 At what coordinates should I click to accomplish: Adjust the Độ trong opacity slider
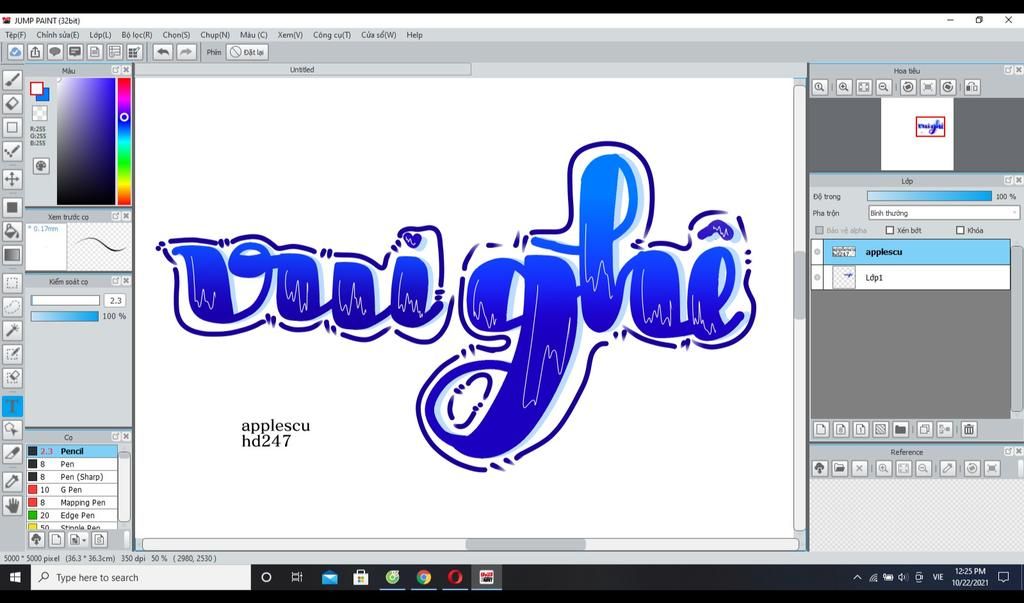pos(929,196)
